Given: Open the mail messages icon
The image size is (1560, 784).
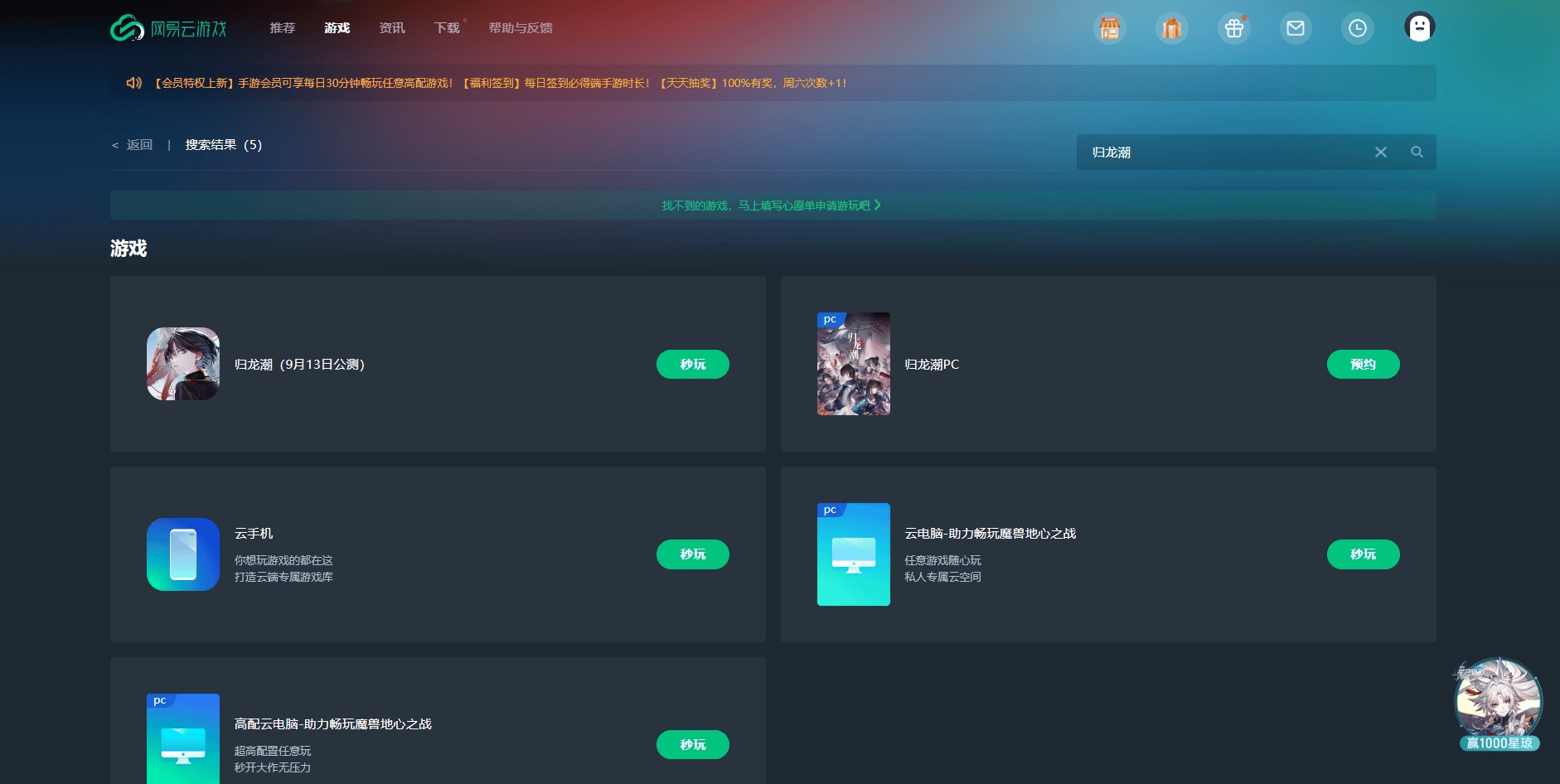Looking at the screenshot, I should click(1296, 28).
